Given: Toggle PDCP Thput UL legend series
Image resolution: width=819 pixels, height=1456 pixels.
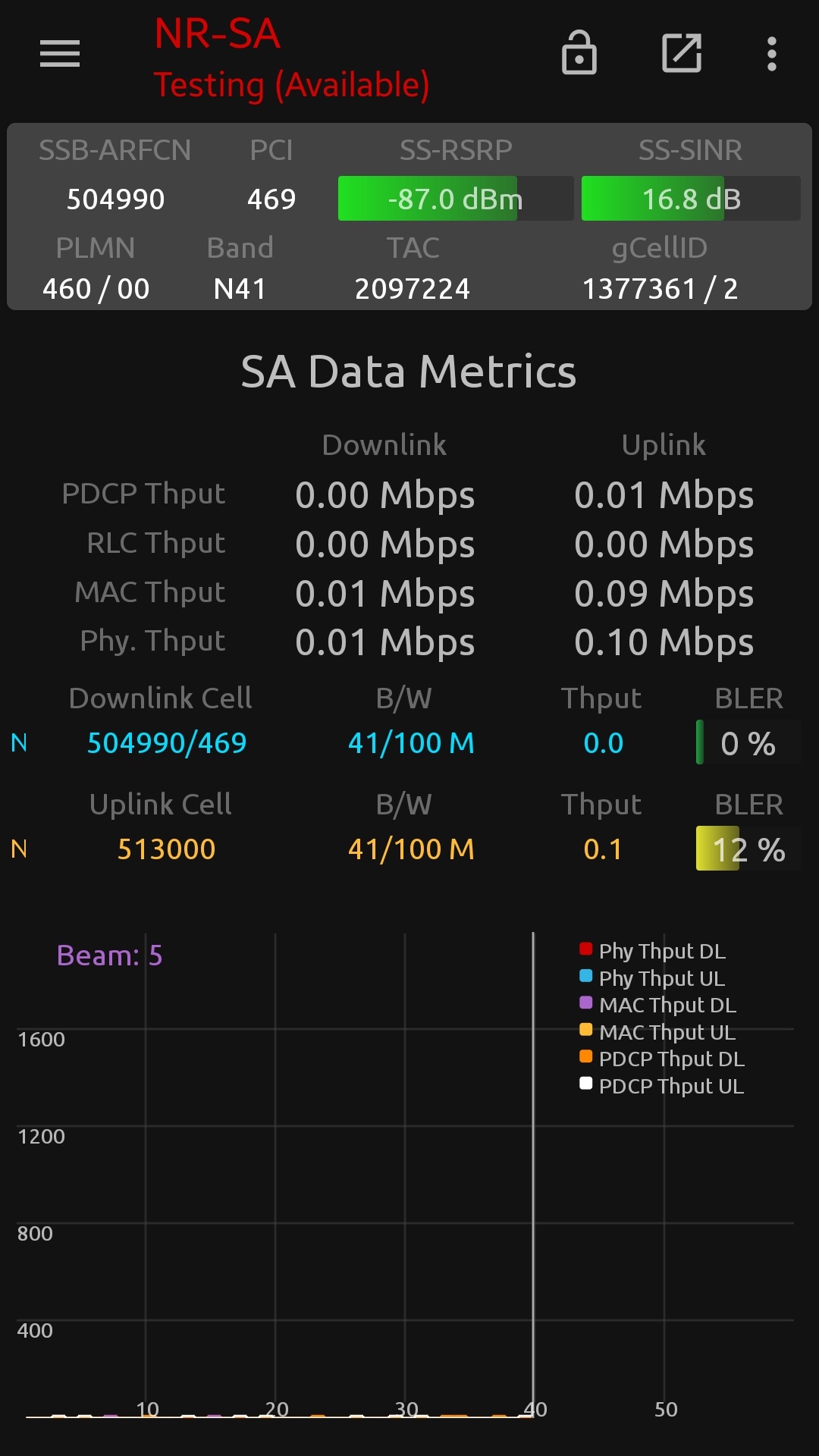Looking at the screenshot, I should pos(662,1086).
